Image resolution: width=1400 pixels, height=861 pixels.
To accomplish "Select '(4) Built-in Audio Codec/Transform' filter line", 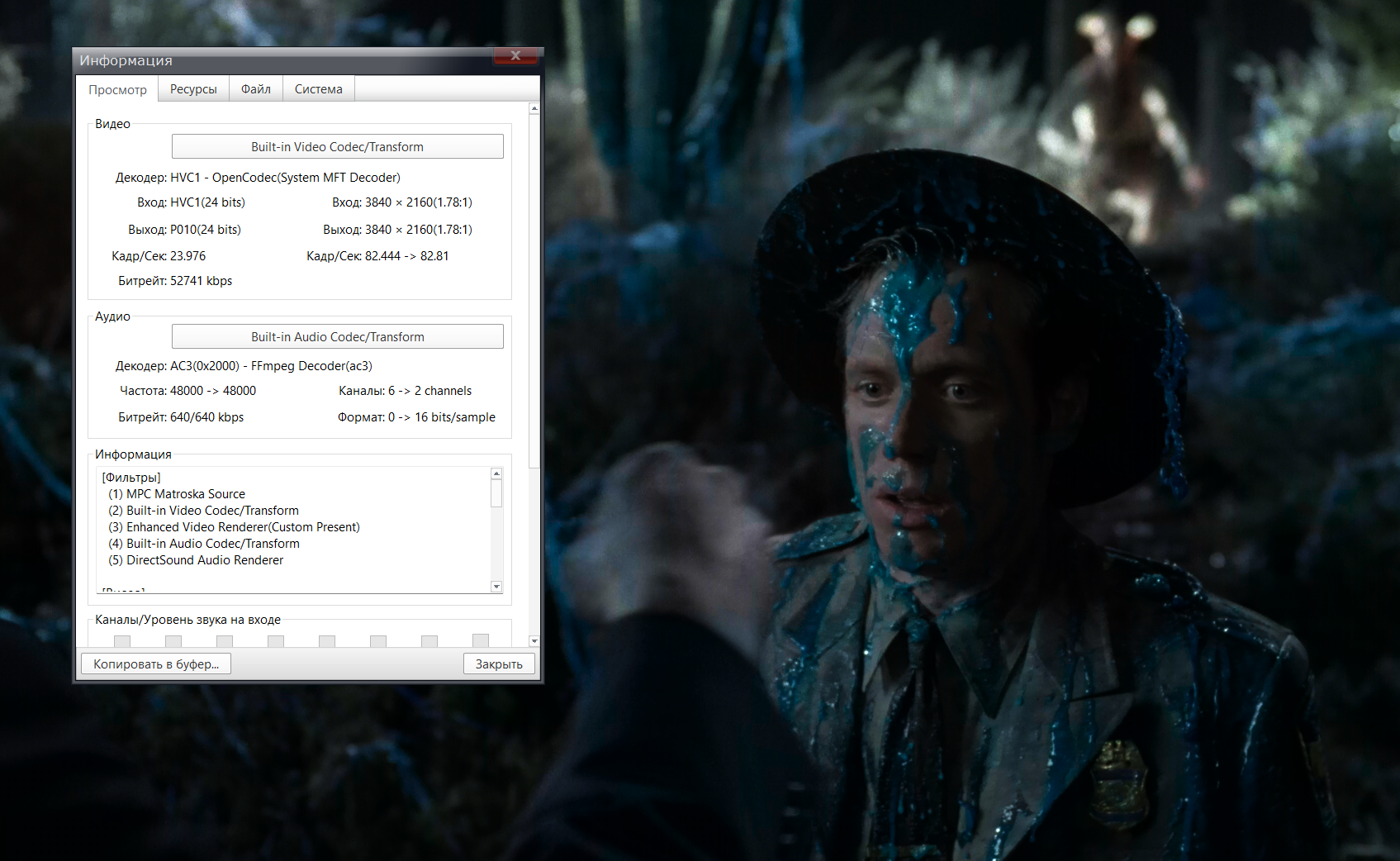I will [204, 544].
